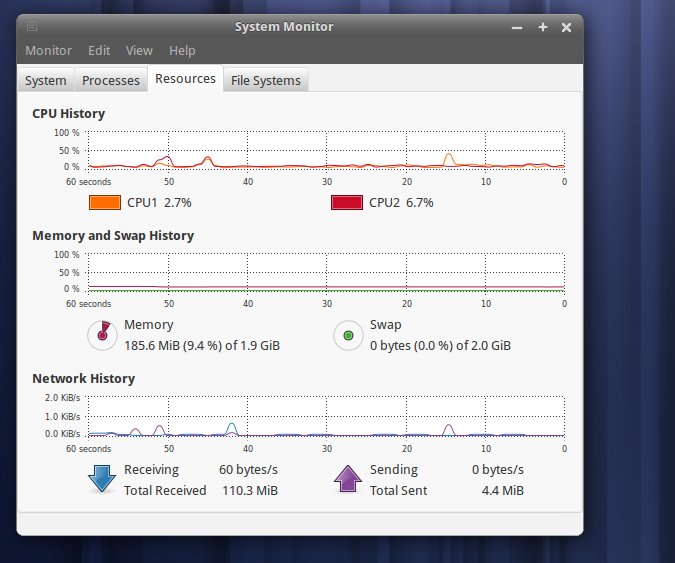
Task: Switch to the System tab
Action: [x=46, y=80]
